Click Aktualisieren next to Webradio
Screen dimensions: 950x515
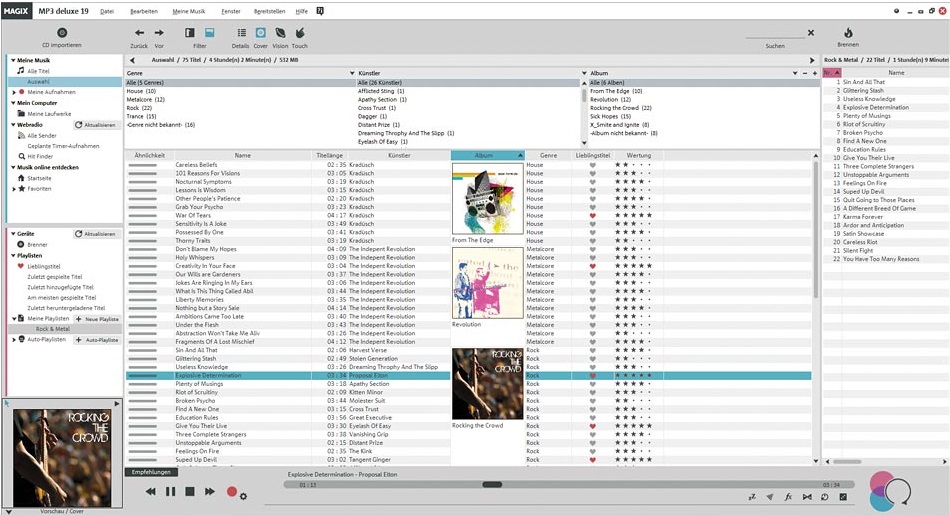[x=96, y=125]
